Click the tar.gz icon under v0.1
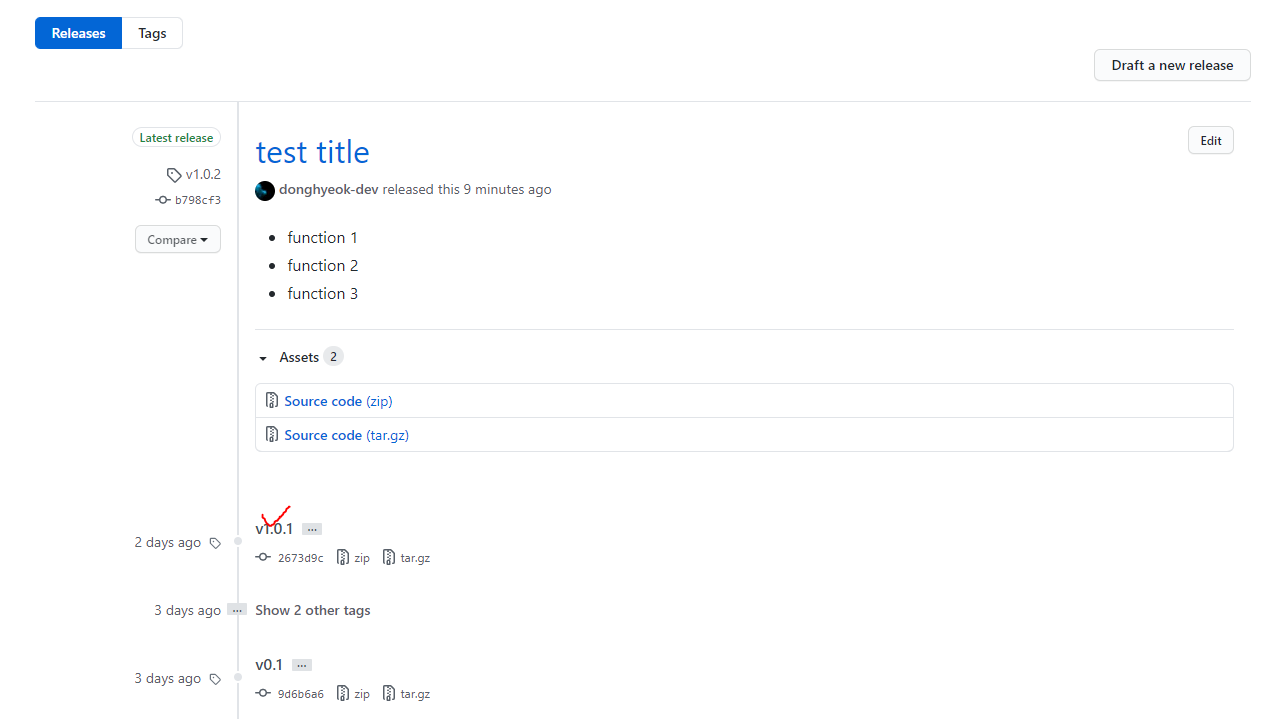1273x727 pixels. (389, 694)
